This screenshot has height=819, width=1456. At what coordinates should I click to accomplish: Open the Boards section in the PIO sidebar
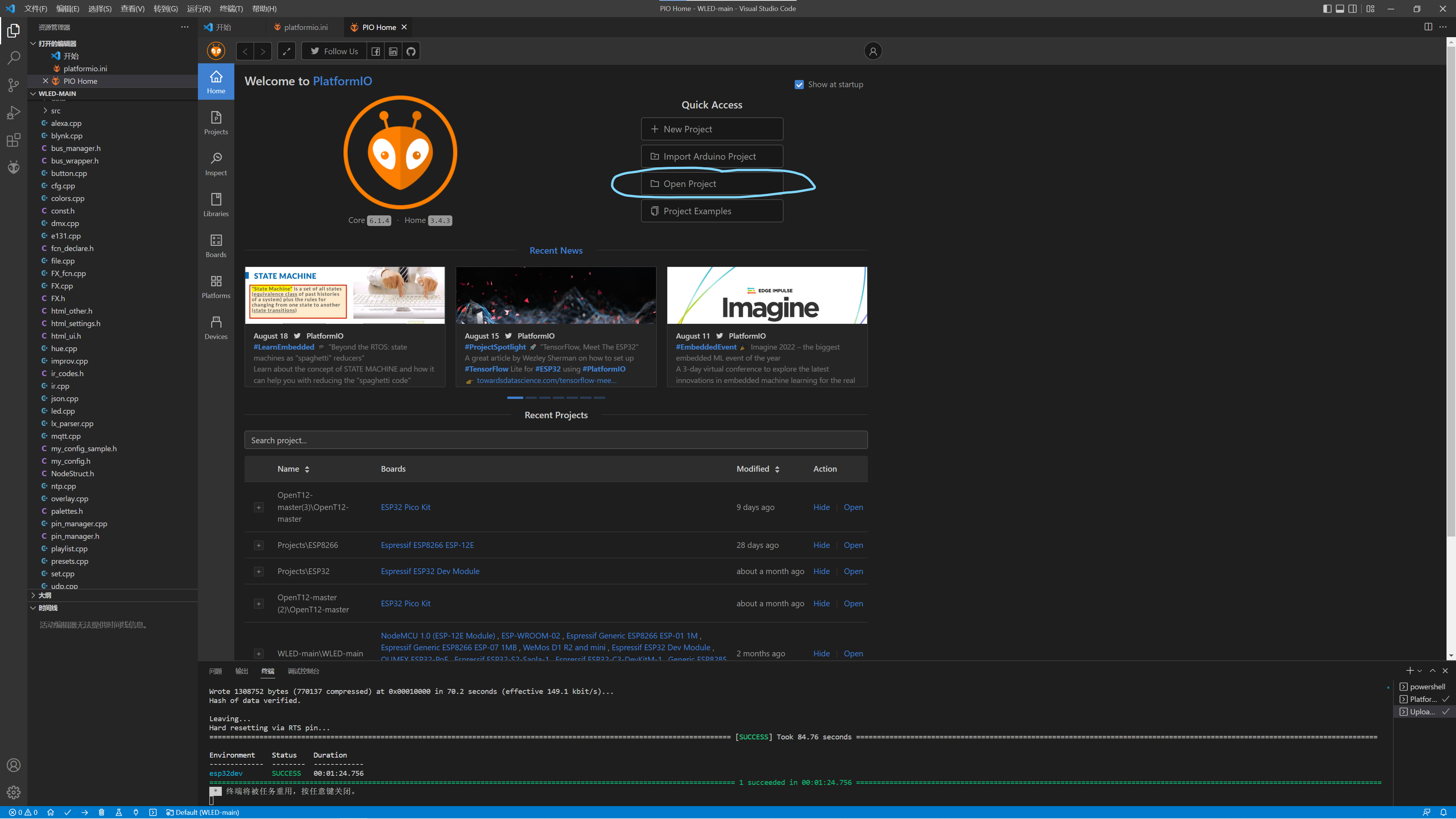(x=216, y=245)
